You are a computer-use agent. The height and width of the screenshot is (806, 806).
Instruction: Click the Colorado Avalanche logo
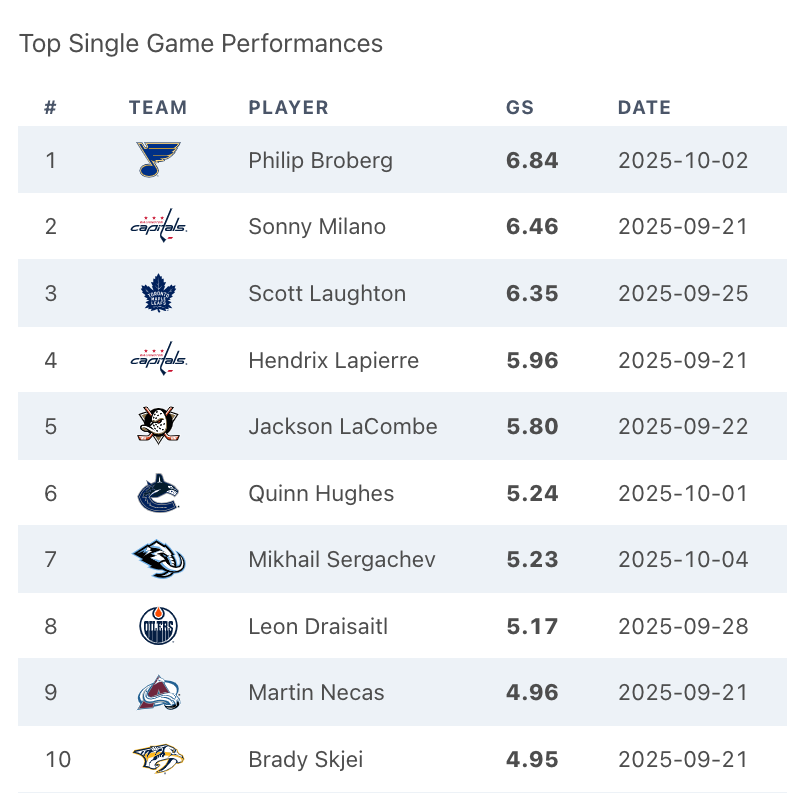[x=158, y=692]
